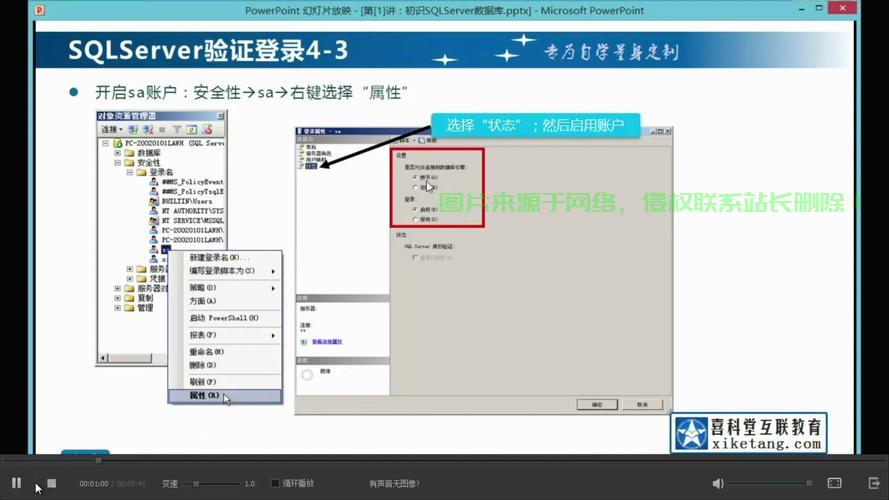Image resolution: width=889 pixels, height=500 pixels.
Task: Toggle fullscreen mode icon in player bar
Action: (834, 483)
